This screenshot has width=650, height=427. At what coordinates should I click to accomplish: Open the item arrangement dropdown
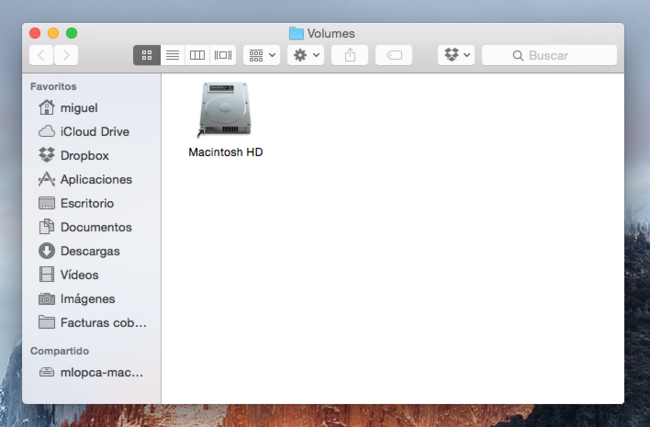pyautogui.click(x=262, y=55)
